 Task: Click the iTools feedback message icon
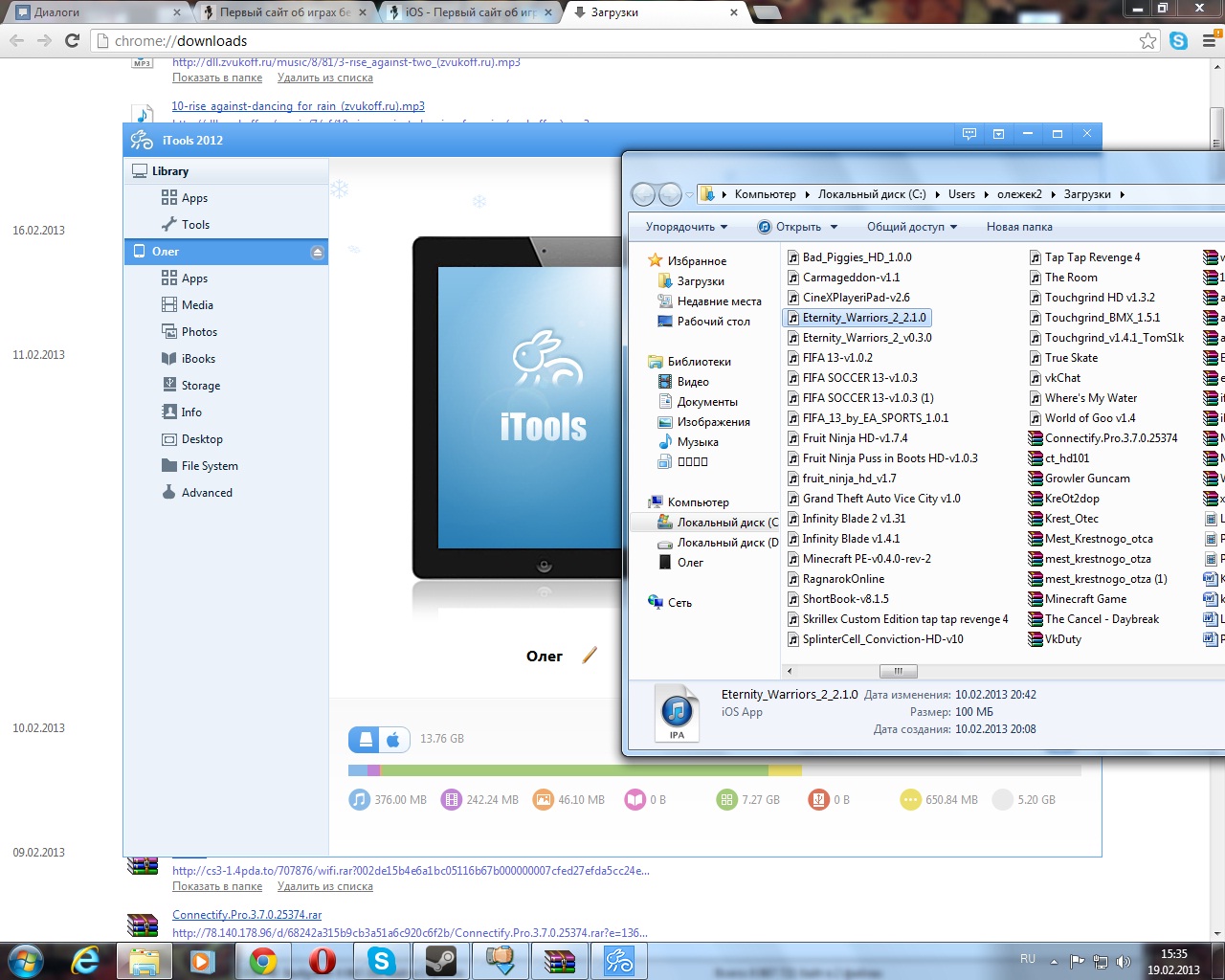[969, 134]
